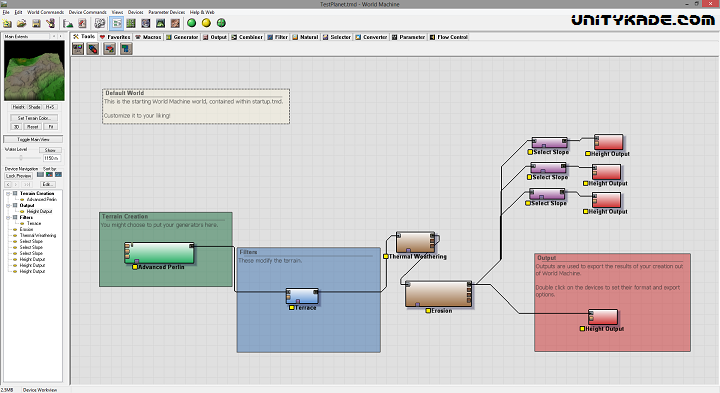Screen dimensions: 720x393
Task: Collapse Filters tree group
Action: [x=8, y=217]
